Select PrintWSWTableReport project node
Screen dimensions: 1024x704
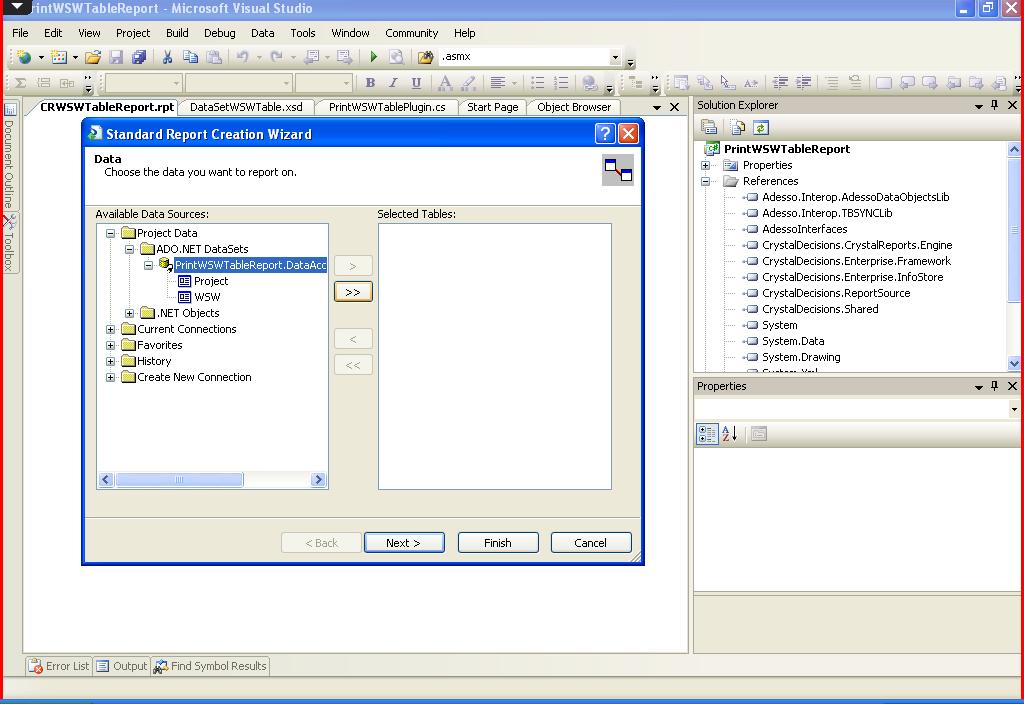pyautogui.click(x=786, y=149)
